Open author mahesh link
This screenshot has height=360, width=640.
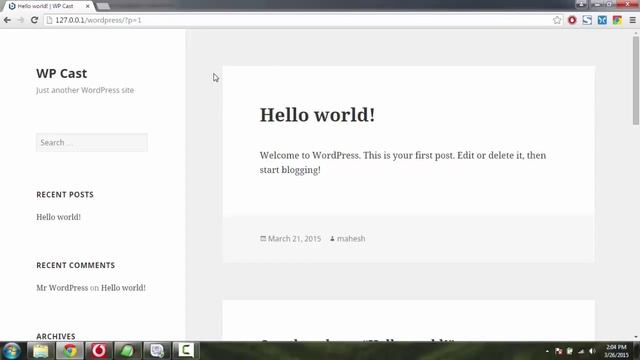(351, 239)
